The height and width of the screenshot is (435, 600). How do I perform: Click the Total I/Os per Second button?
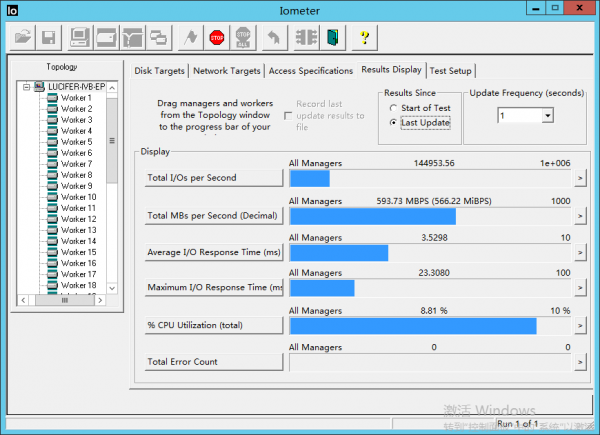click(214, 178)
